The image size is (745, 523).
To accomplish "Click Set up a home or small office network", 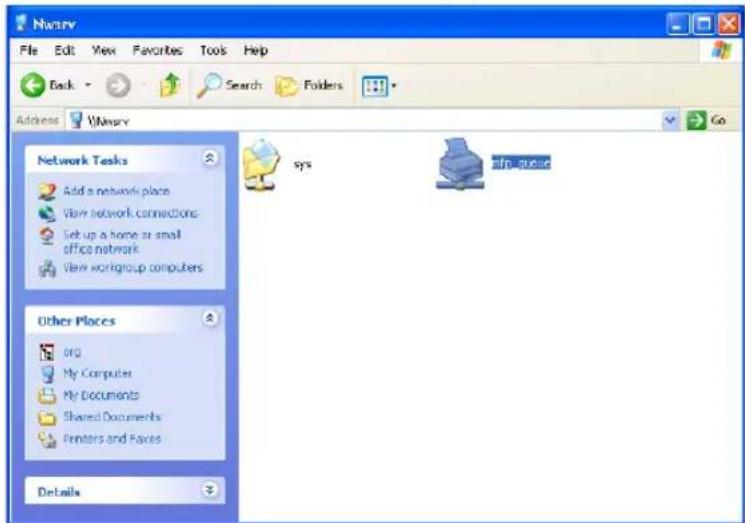I will click(x=122, y=242).
